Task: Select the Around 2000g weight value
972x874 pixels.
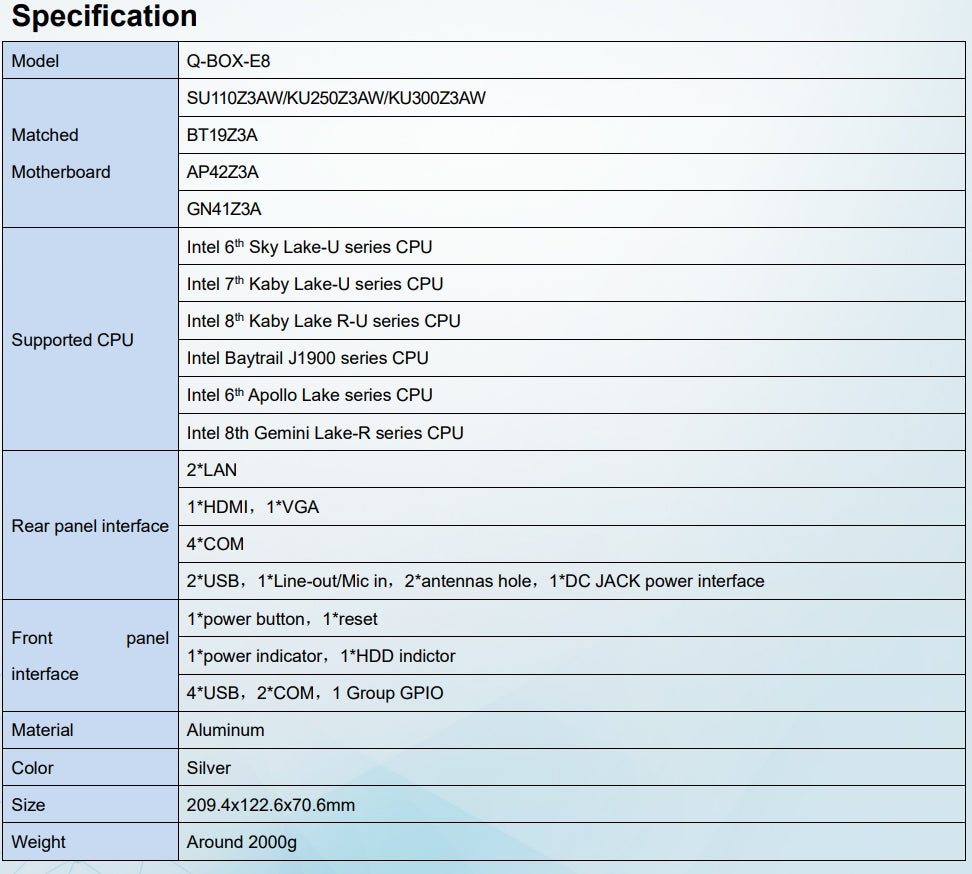Action: pos(241,842)
